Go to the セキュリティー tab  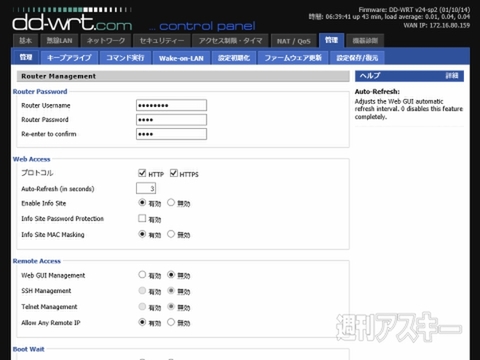(x=162, y=41)
